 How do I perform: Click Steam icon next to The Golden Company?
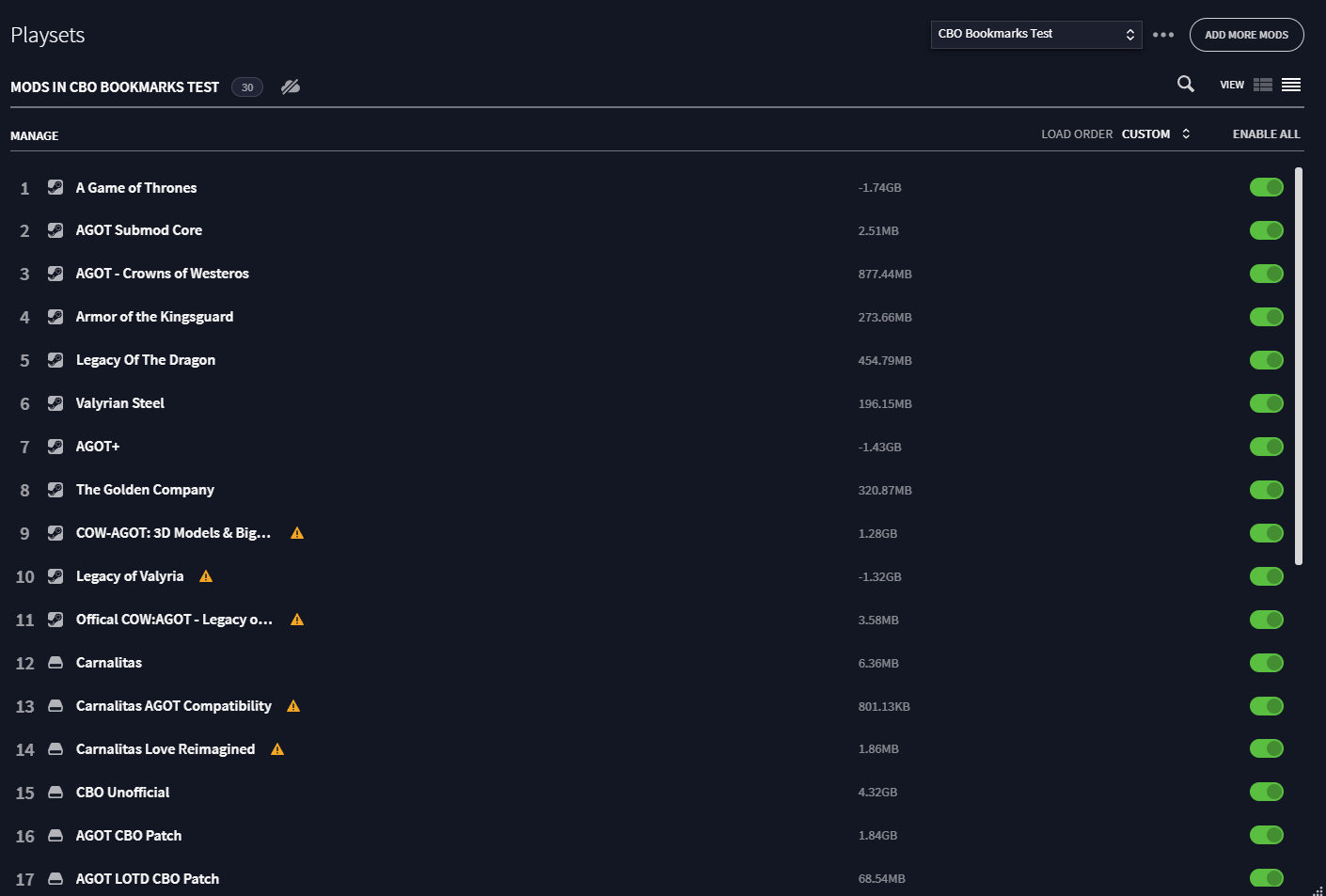pyautogui.click(x=55, y=490)
